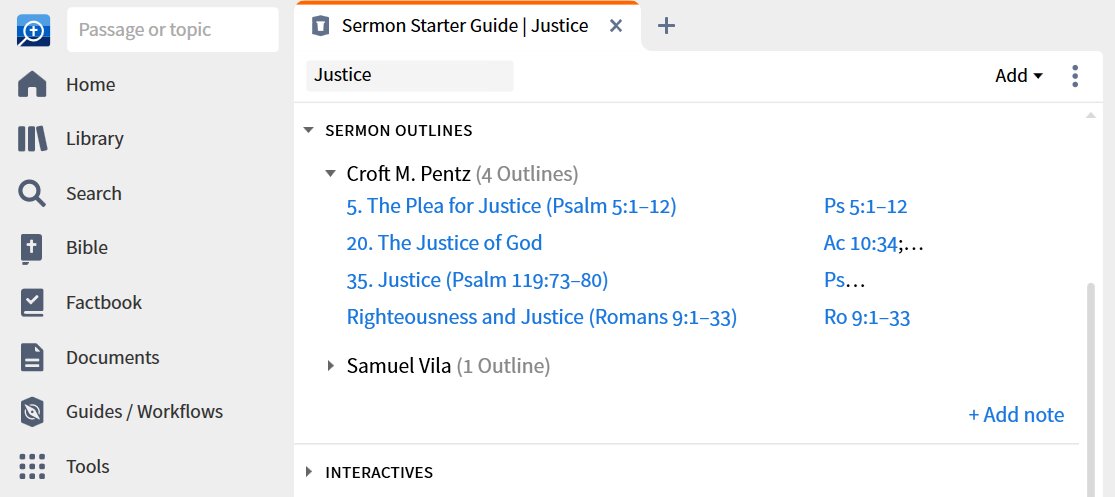Open the Bible icon in sidebar

(x=32, y=248)
